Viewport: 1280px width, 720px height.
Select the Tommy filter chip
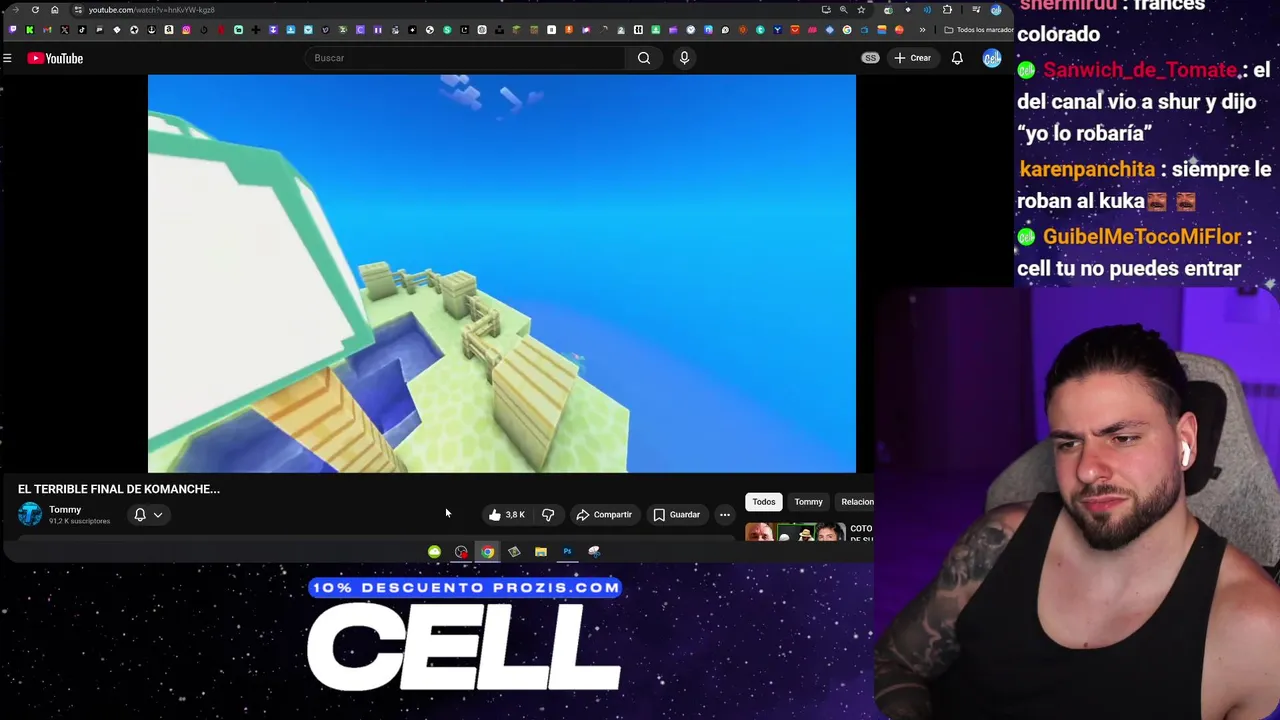(x=808, y=502)
